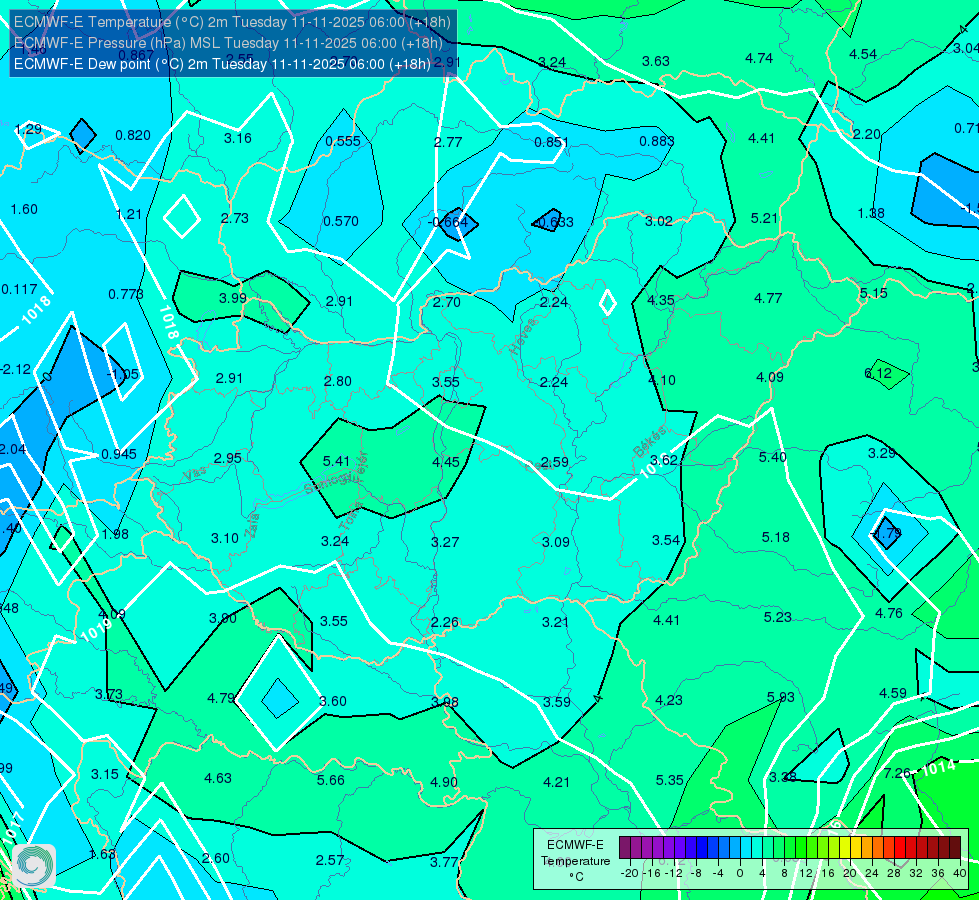Click the 4.79 temperature value
The width and height of the screenshot is (979, 900).
[221, 698]
